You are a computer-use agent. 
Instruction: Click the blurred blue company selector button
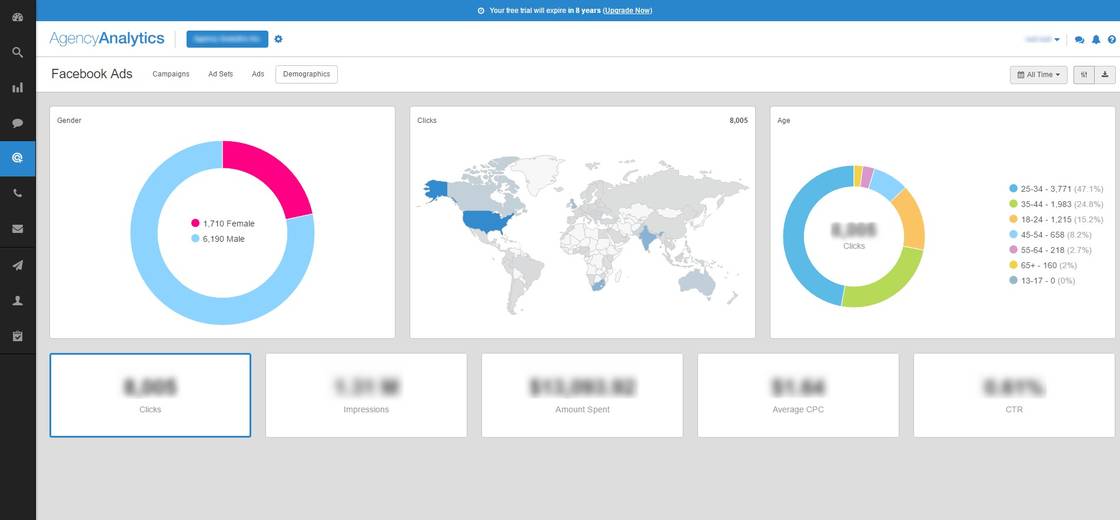[227, 39]
